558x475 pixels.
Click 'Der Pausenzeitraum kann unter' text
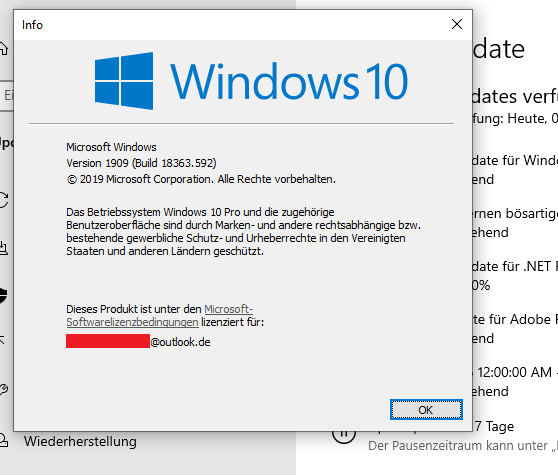459,446
